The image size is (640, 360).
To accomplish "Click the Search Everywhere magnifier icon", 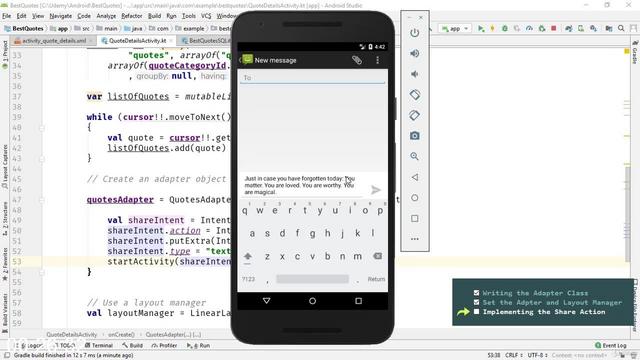I will pos(621,28).
